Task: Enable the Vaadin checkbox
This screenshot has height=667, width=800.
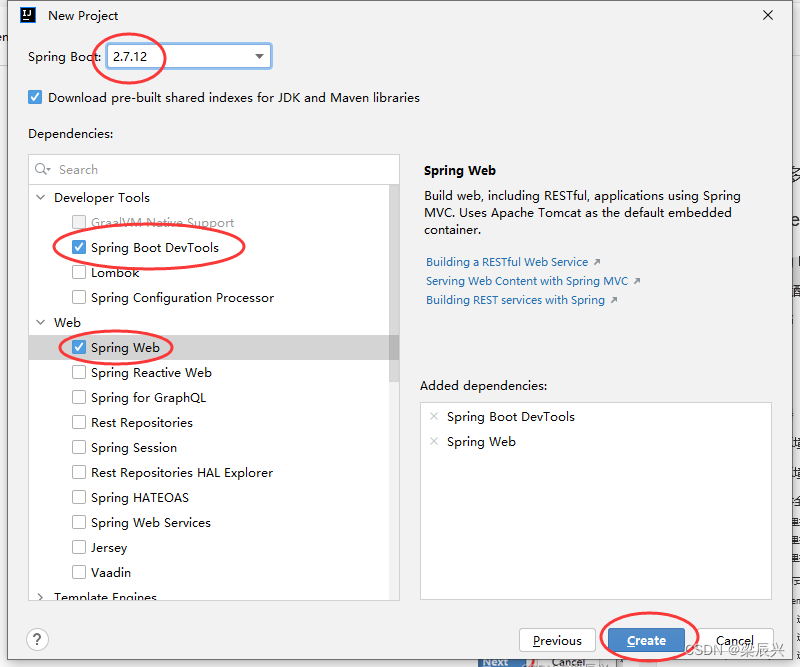Action: click(x=79, y=572)
